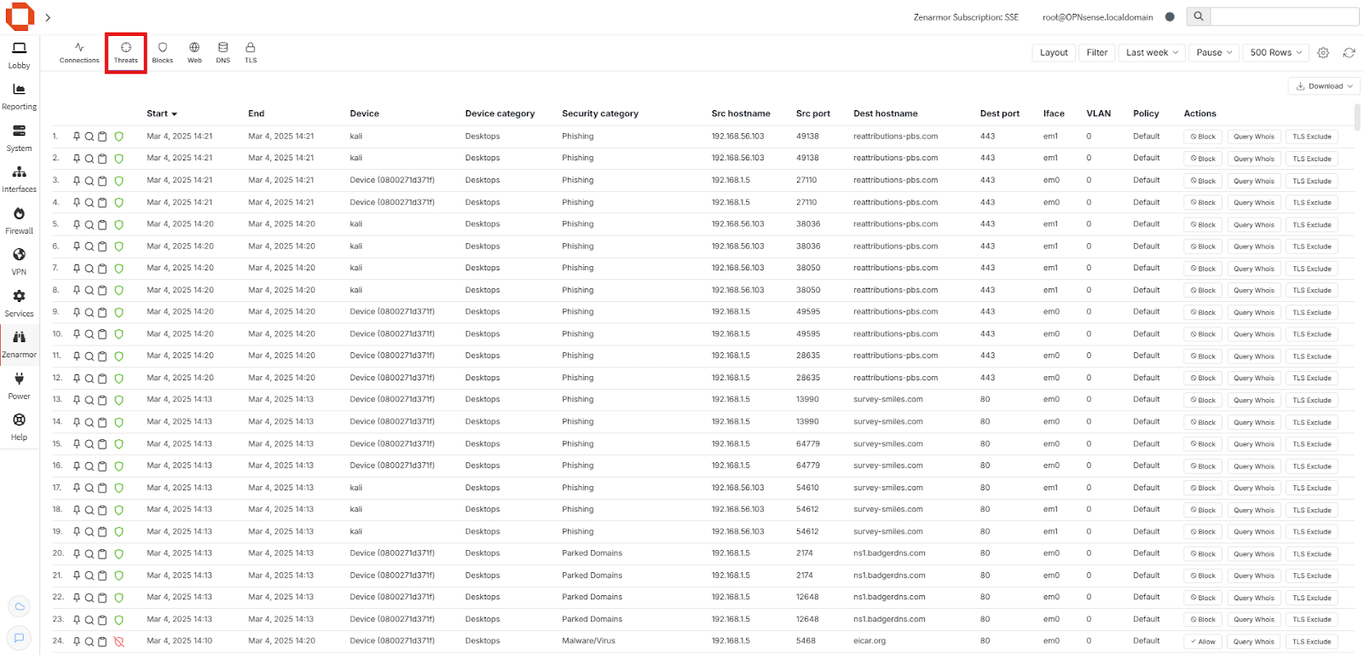The height and width of the screenshot is (655, 1364).
Task: Click the magnifier icon in row 2
Action: tap(89, 158)
